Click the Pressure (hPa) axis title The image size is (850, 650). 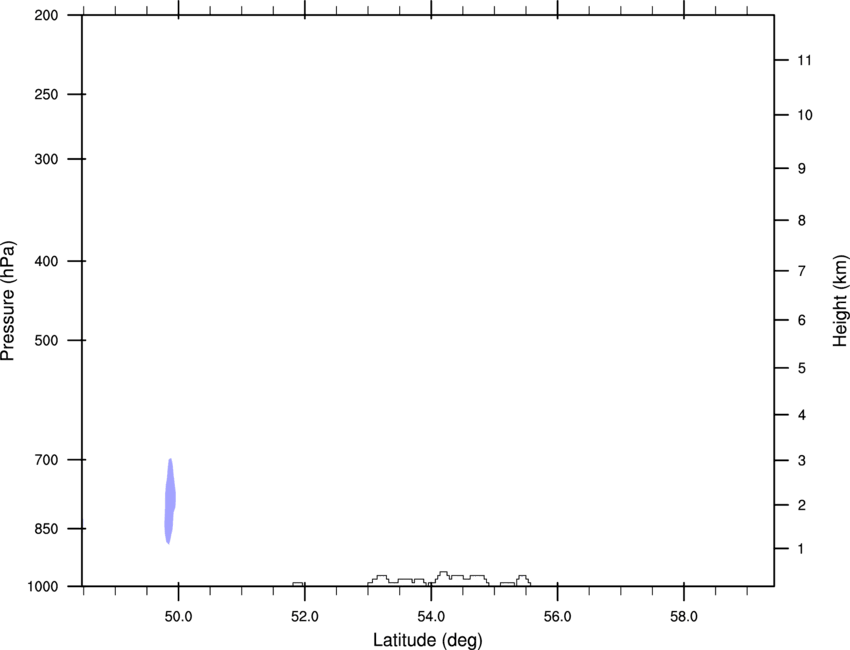(x=8, y=301)
